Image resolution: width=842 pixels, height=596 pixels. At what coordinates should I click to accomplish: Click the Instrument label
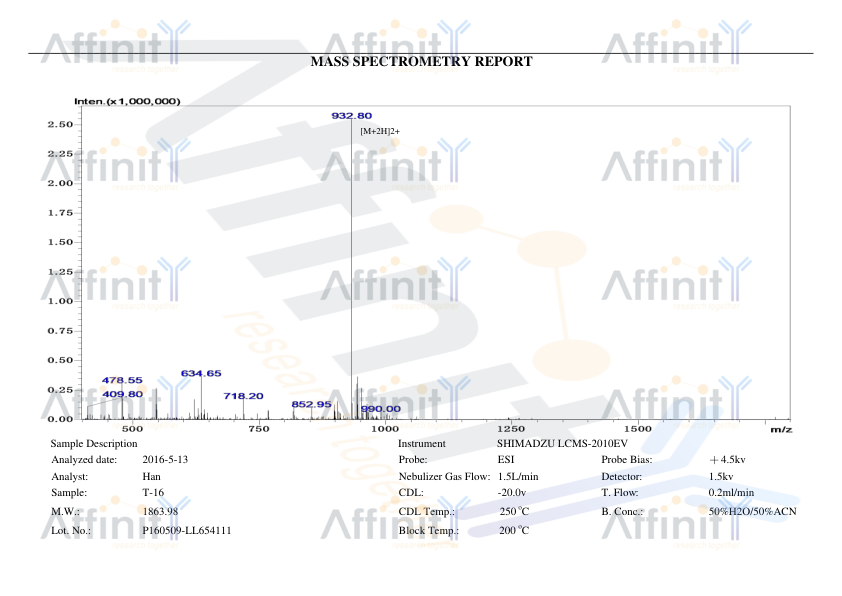(x=422, y=444)
